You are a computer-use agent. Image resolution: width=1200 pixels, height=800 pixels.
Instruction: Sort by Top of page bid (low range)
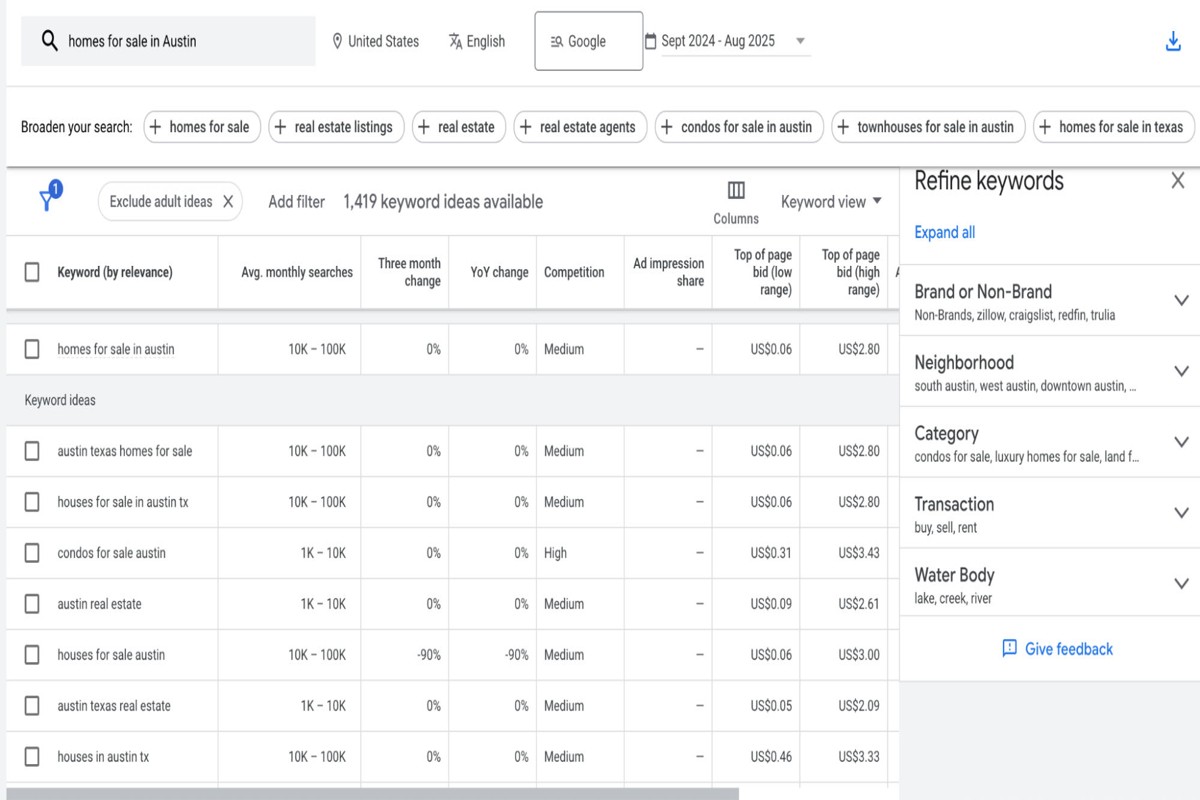coord(763,272)
